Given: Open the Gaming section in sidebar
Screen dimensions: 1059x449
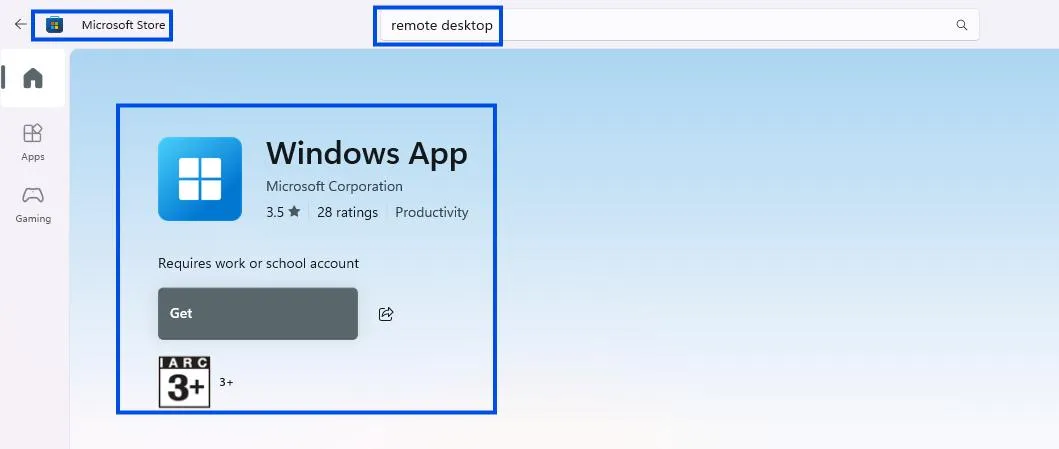Looking at the screenshot, I should click(32, 205).
